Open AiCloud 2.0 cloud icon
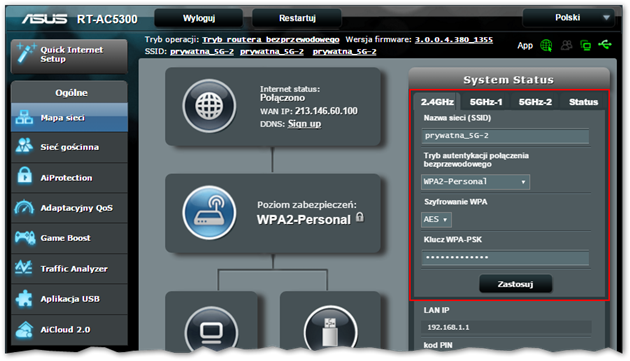Viewport: 630px width, 361px height. (24, 329)
